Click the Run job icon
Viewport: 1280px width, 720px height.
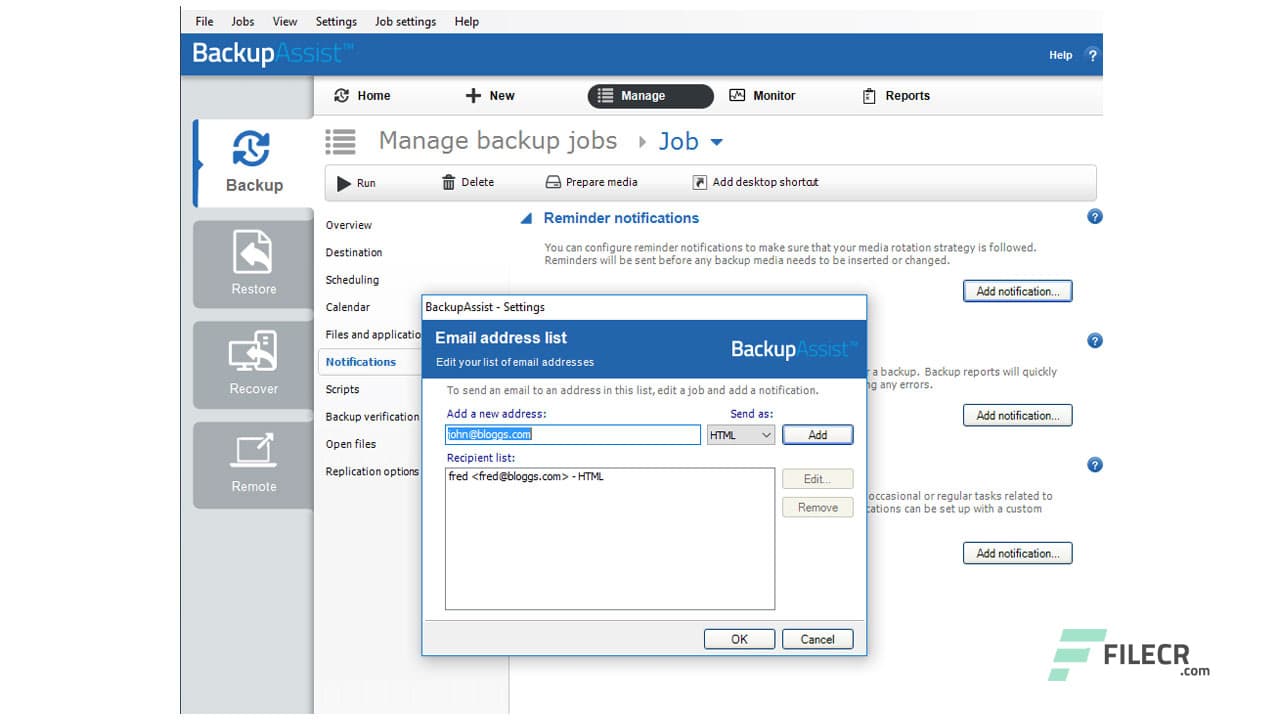point(344,181)
